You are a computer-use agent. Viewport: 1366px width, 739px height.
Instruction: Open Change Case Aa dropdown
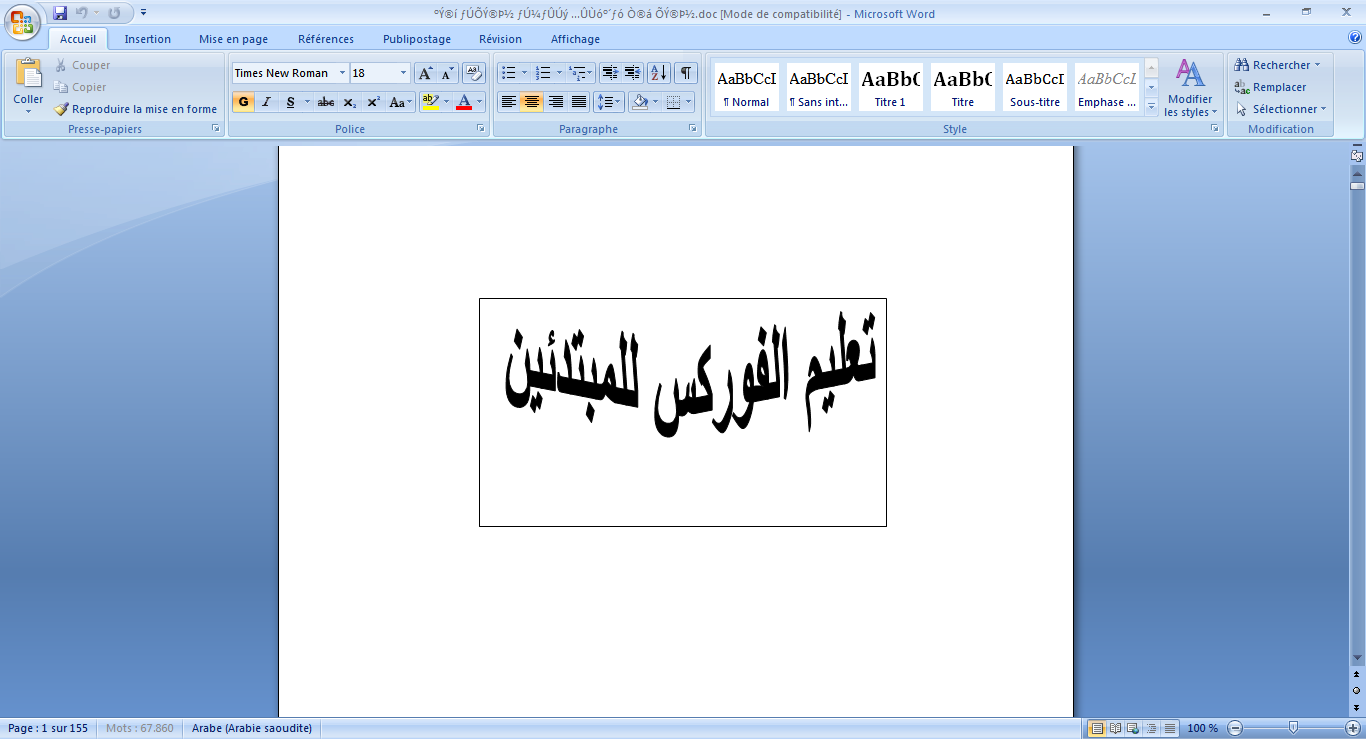pos(401,102)
